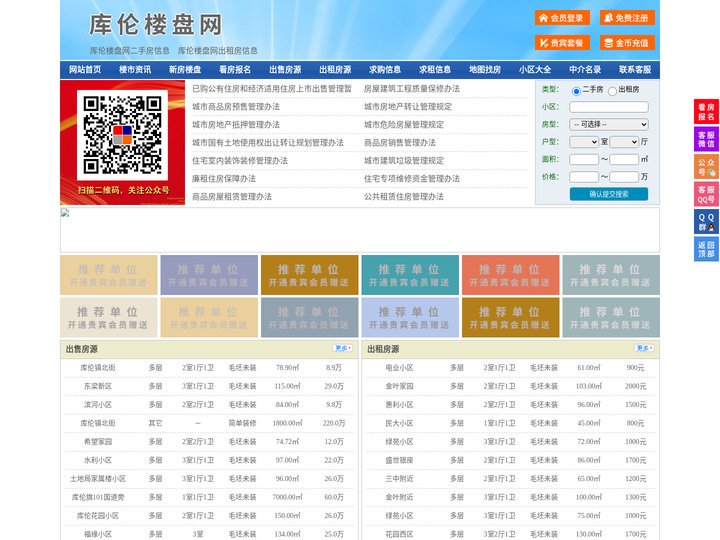The width and height of the screenshot is (720, 540).
Task: Open the 新房楼盘 navigation item
Action: [x=185, y=70]
